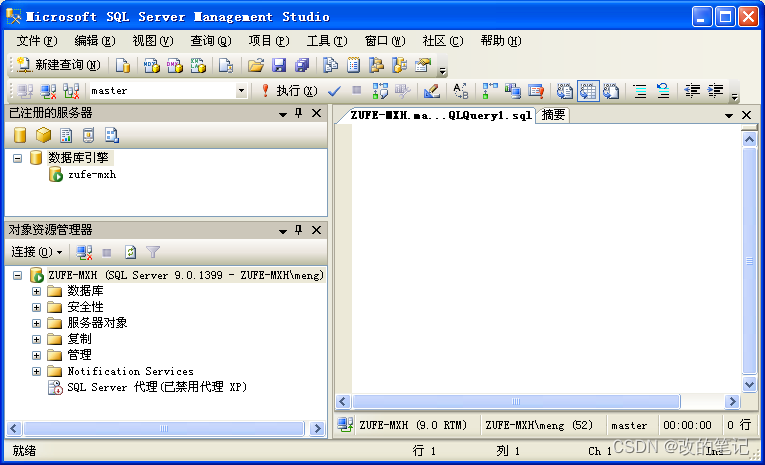The width and height of the screenshot is (765, 465).
Task: Open the 查询(Q) menu
Action: [x=211, y=41]
